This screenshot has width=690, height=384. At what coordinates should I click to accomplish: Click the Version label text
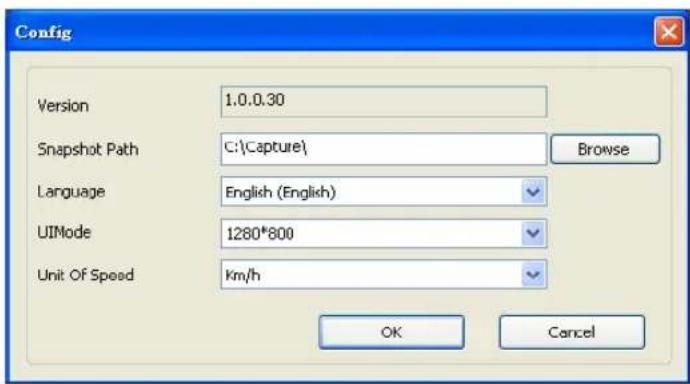[63, 106]
